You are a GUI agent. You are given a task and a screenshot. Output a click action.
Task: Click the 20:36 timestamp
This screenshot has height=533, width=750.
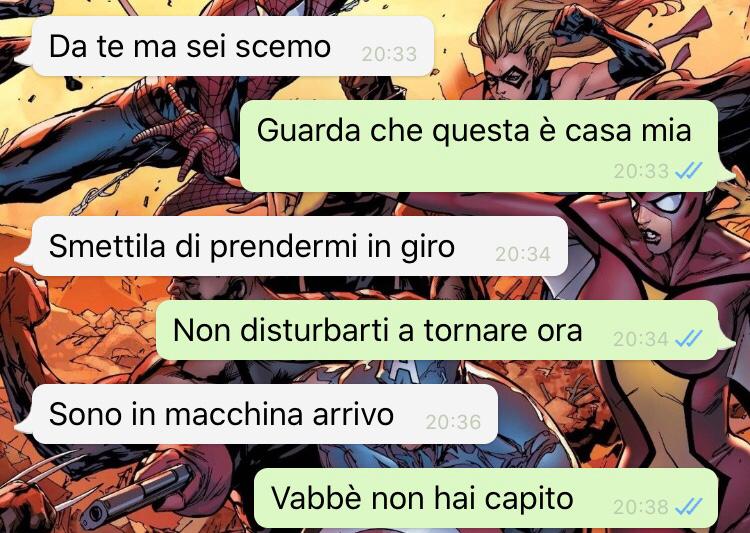[x=453, y=422]
